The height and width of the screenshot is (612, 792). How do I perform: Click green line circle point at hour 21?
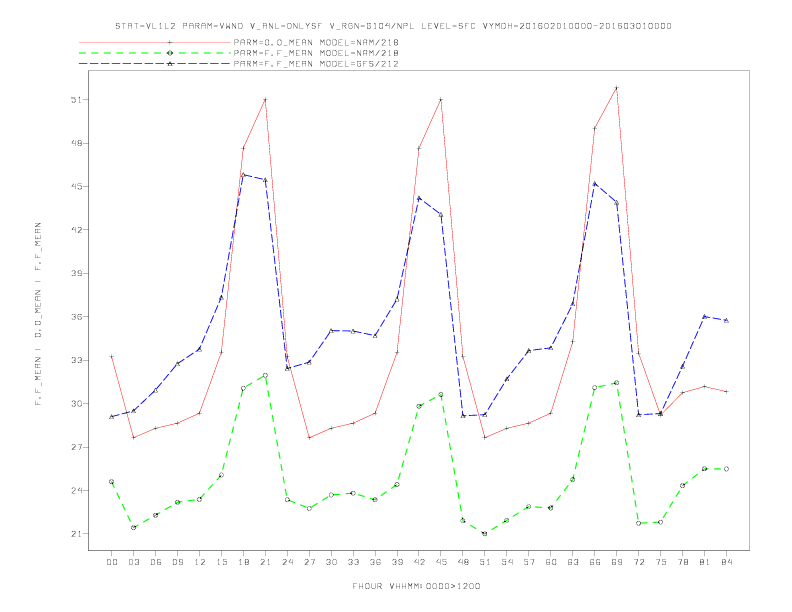click(265, 375)
